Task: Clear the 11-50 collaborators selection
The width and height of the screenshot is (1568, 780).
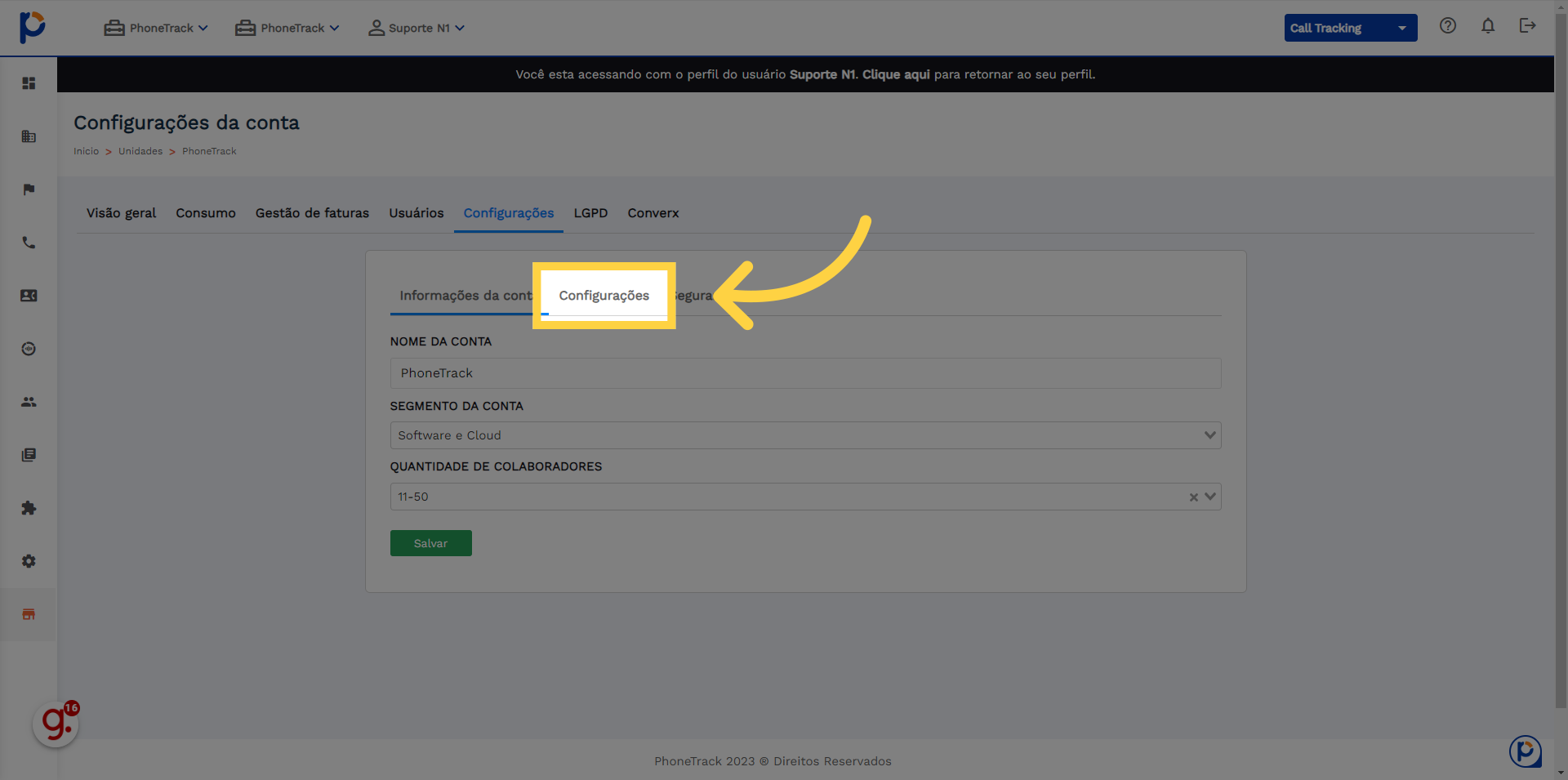Action: pos(1193,497)
